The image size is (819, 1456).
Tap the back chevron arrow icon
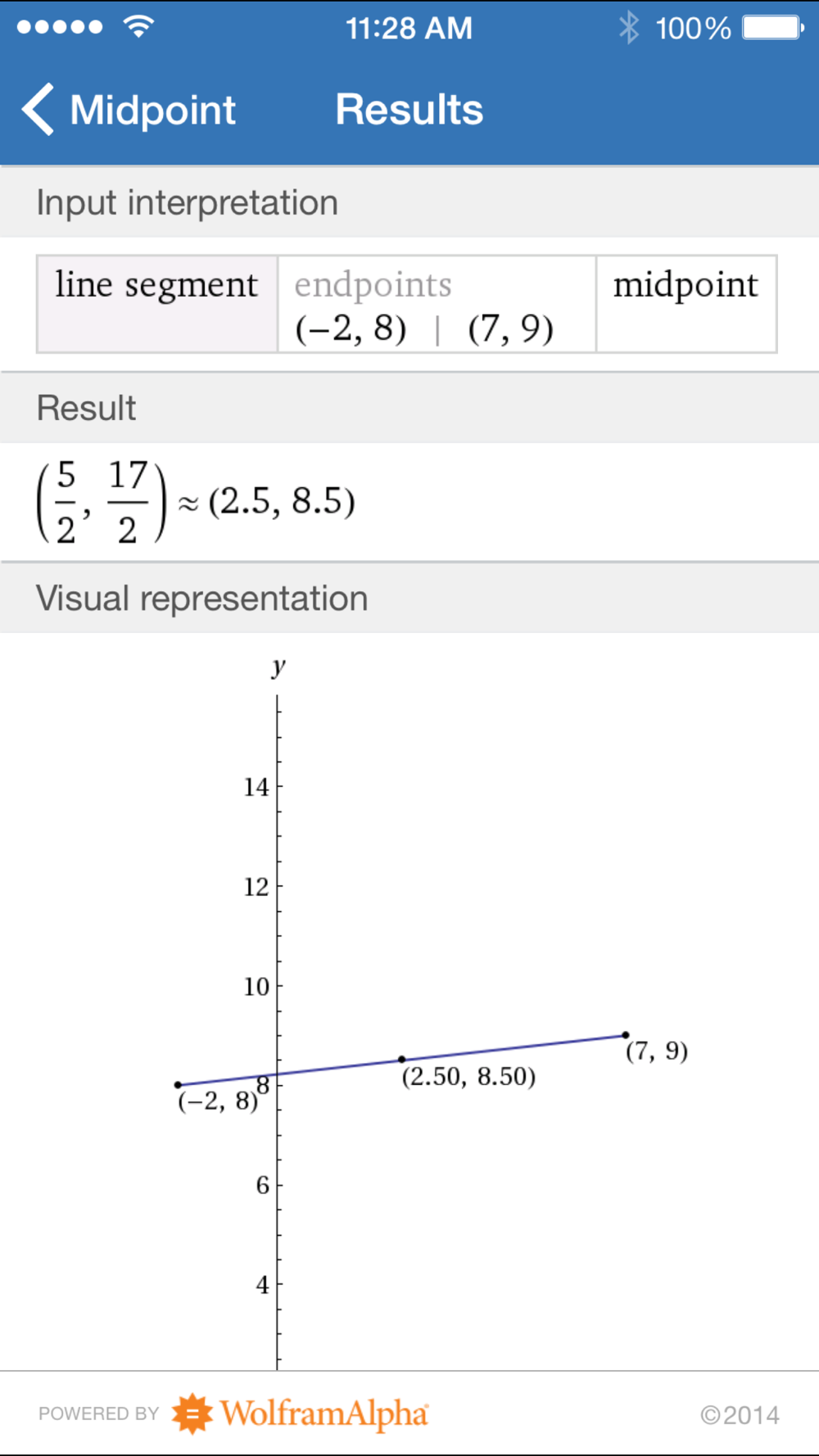tap(38, 109)
